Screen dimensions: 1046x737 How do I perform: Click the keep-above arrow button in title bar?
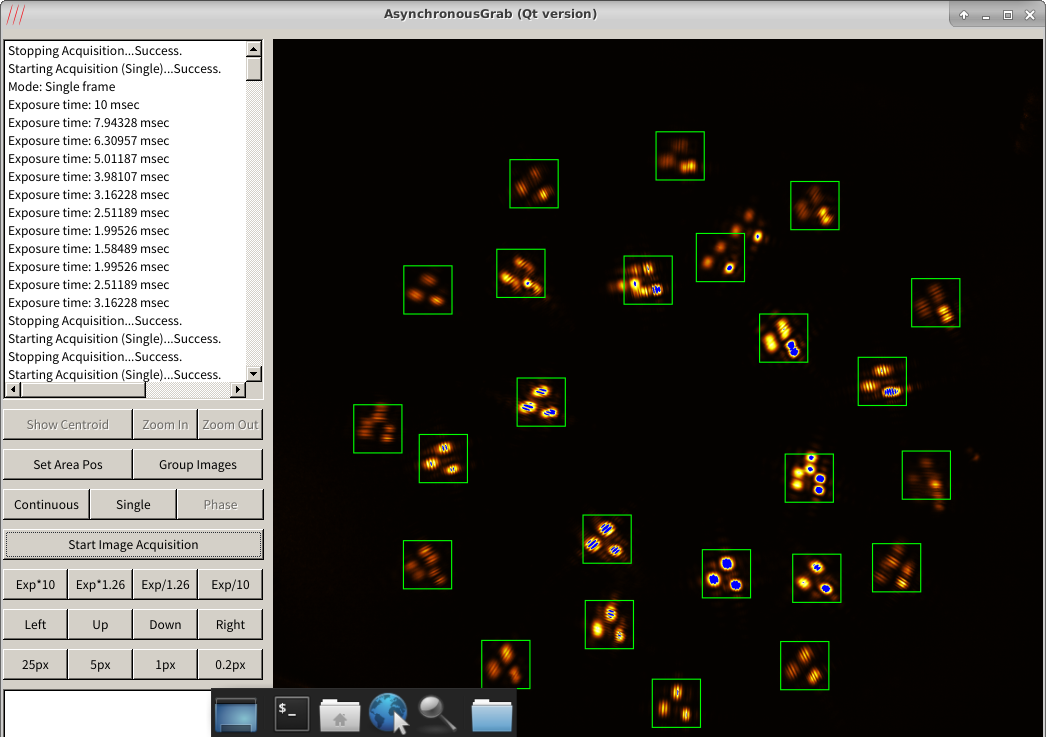tap(963, 15)
